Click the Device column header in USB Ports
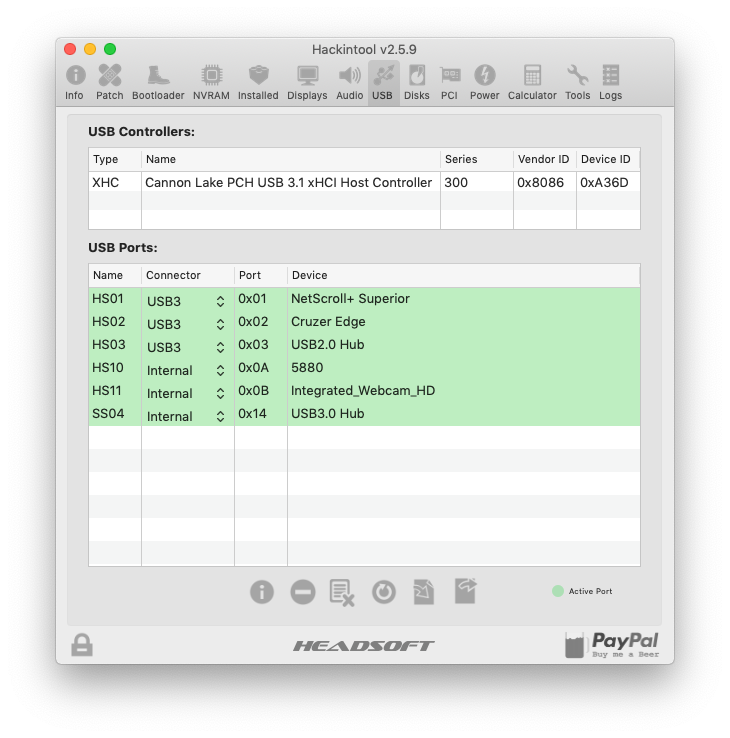Screen dimensions: 730x738 (x=464, y=275)
